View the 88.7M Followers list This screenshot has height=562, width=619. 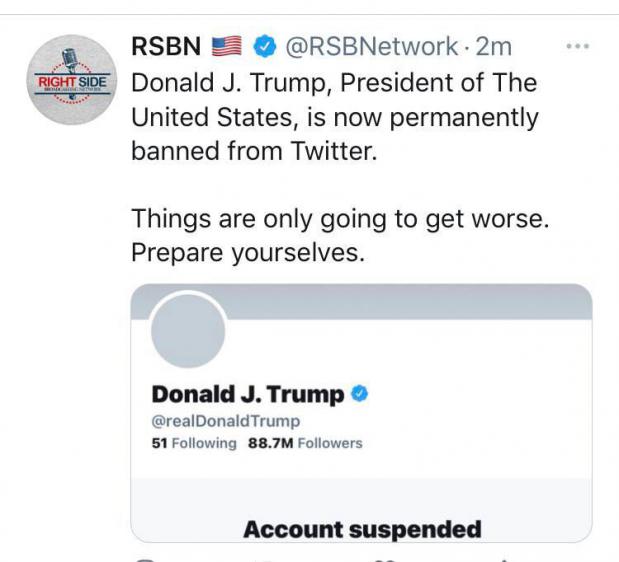click(304, 442)
